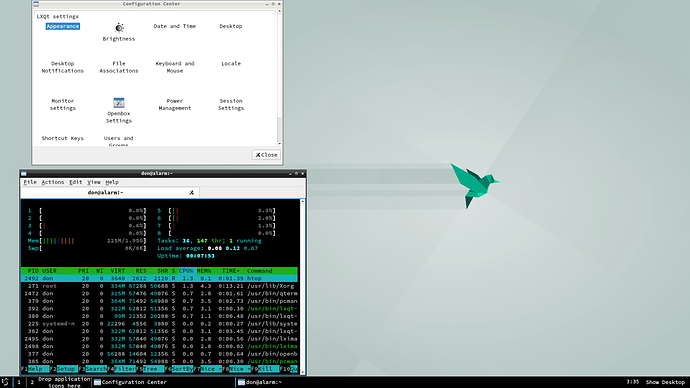Open the main menu icon in taskbar

point(5,382)
